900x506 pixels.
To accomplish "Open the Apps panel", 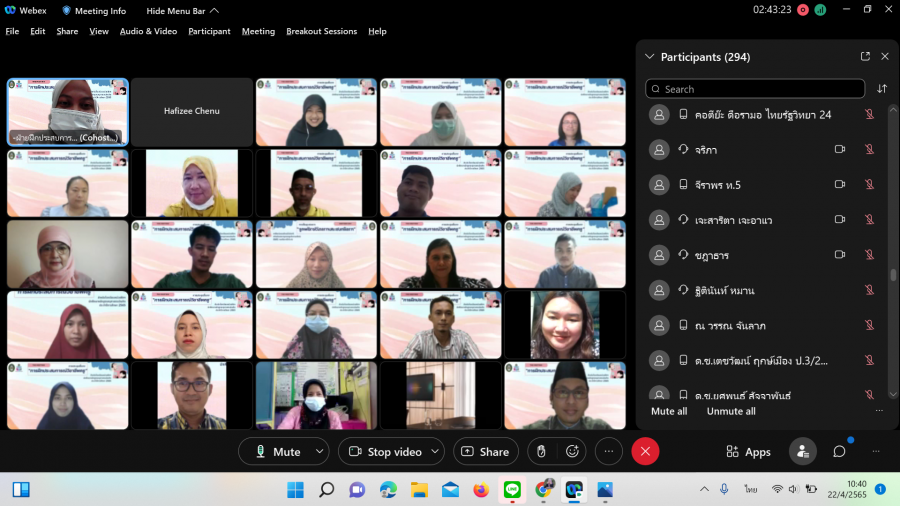I will 748,452.
